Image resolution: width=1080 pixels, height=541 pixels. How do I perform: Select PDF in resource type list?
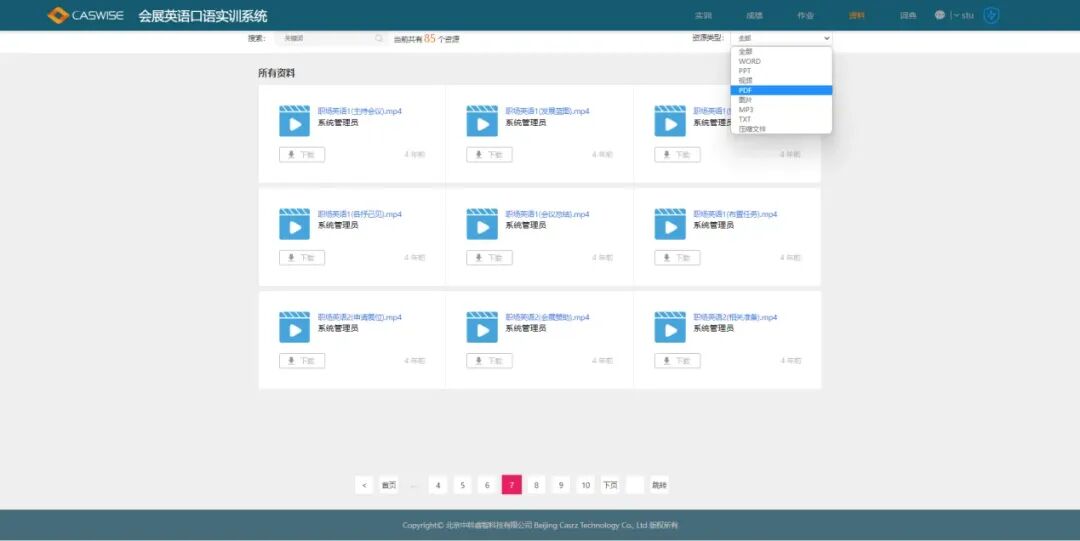point(746,90)
